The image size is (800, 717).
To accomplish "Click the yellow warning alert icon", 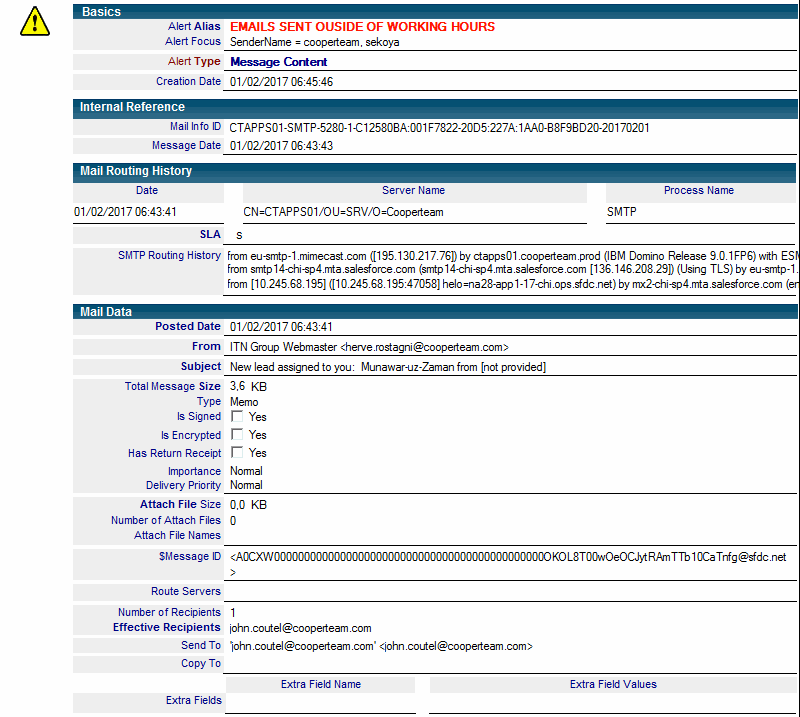I will pyautogui.click(x=35, y=21).
